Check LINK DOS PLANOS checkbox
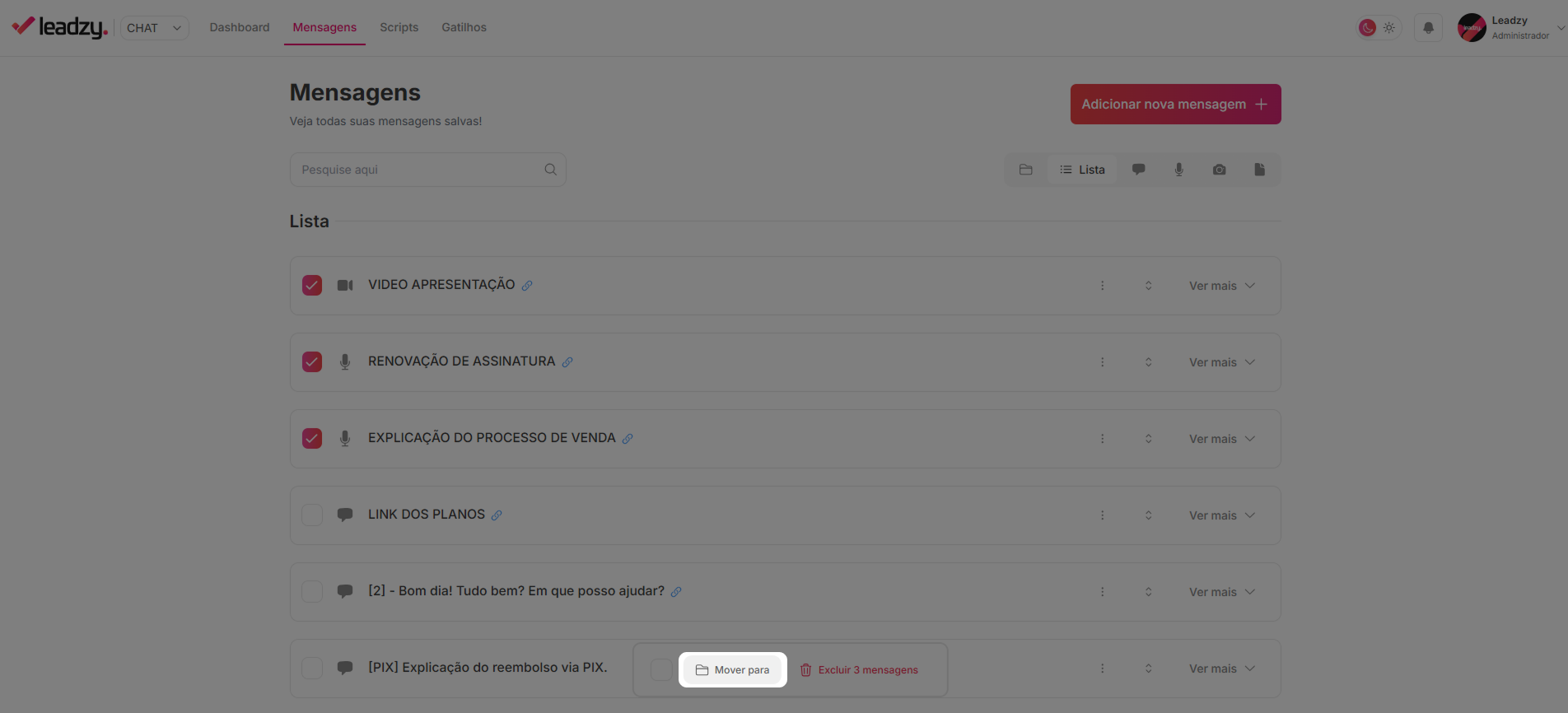 (312, 515)
